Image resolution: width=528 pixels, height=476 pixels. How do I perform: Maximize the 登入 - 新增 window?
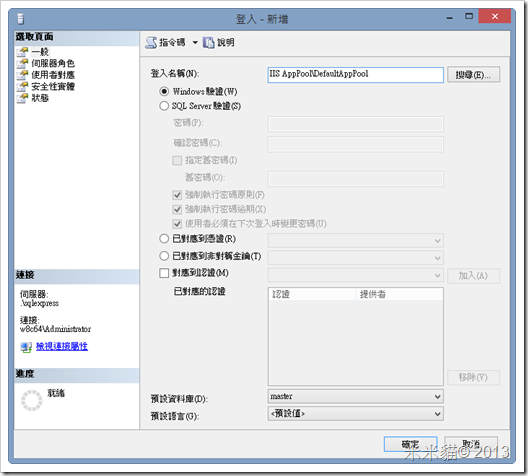(x=469, y=16)
